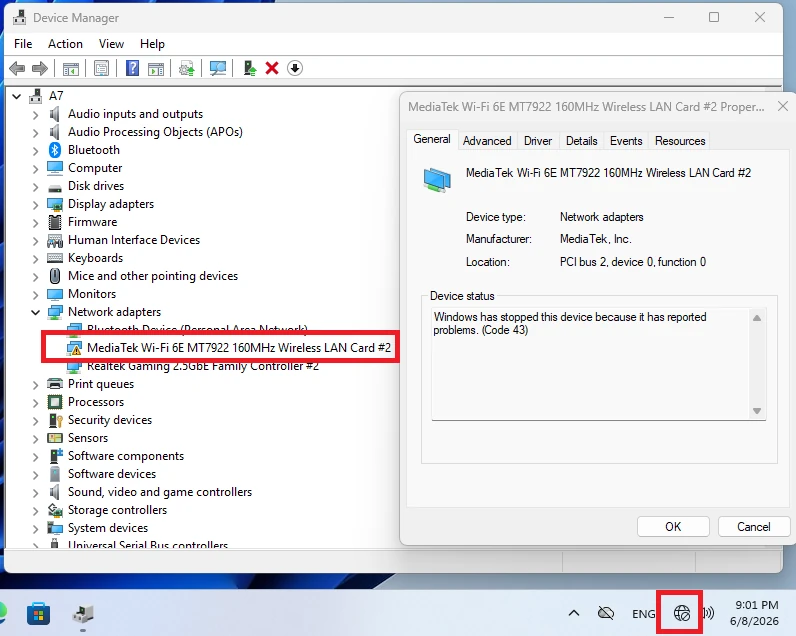Viewport: 796px width, 636px height.
Task: Expand the System devices category
Action: [x=36, y=528]
